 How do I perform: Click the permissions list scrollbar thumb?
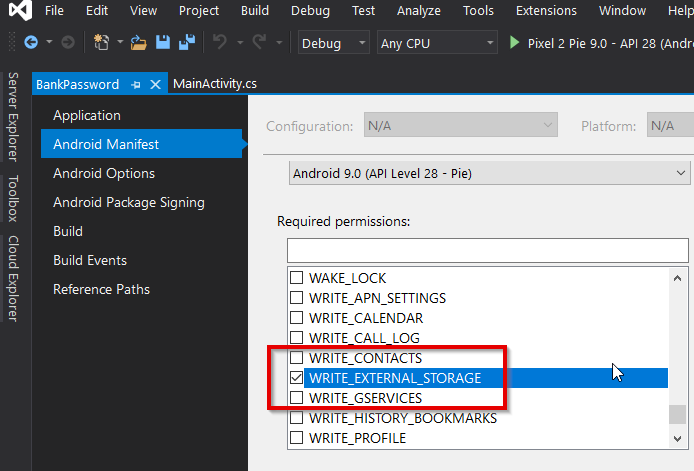click(x=677, y=415)
